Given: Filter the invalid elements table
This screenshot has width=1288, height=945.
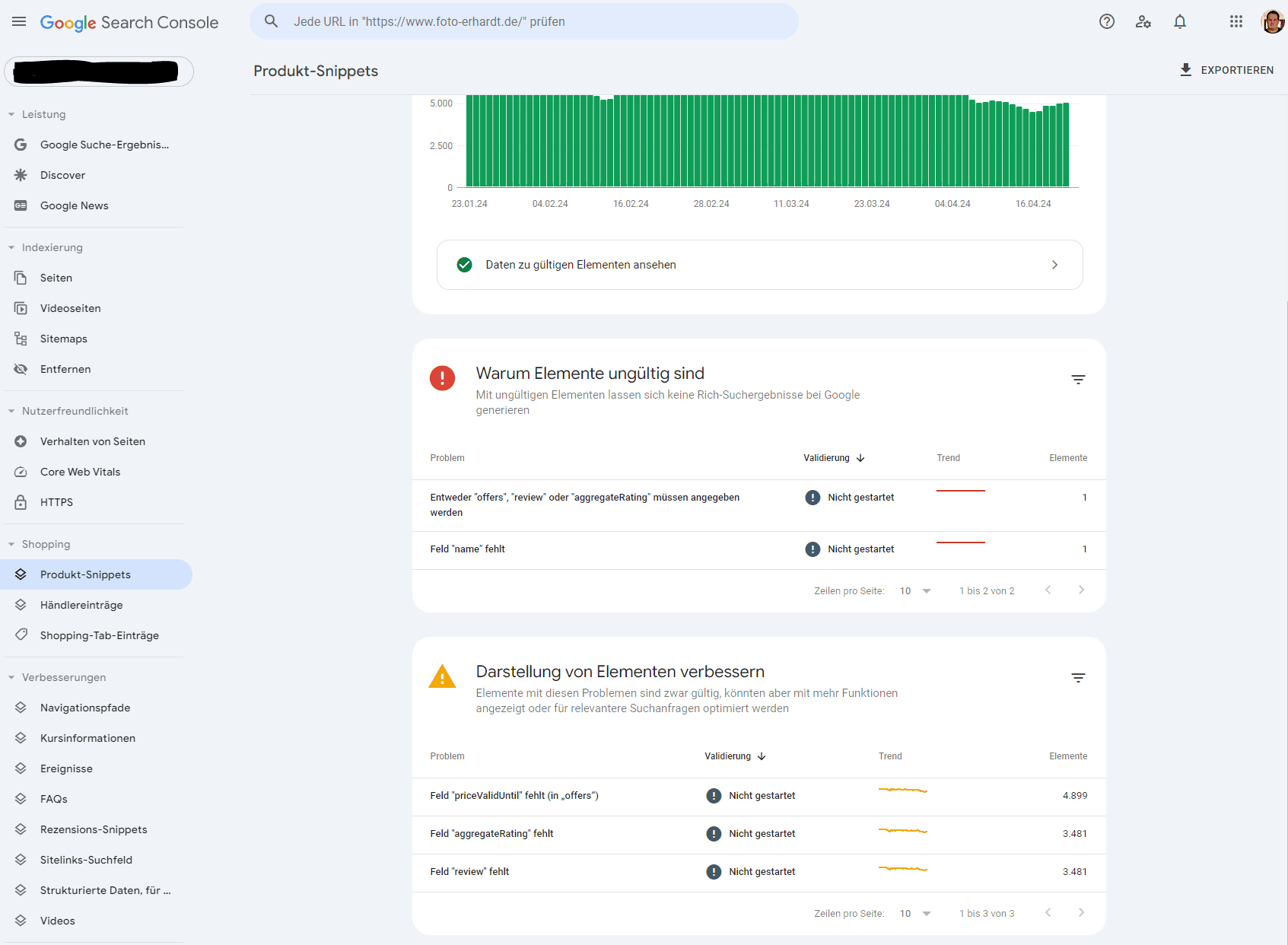Looking at the screenshot, I should click(x=1078, y=379).
